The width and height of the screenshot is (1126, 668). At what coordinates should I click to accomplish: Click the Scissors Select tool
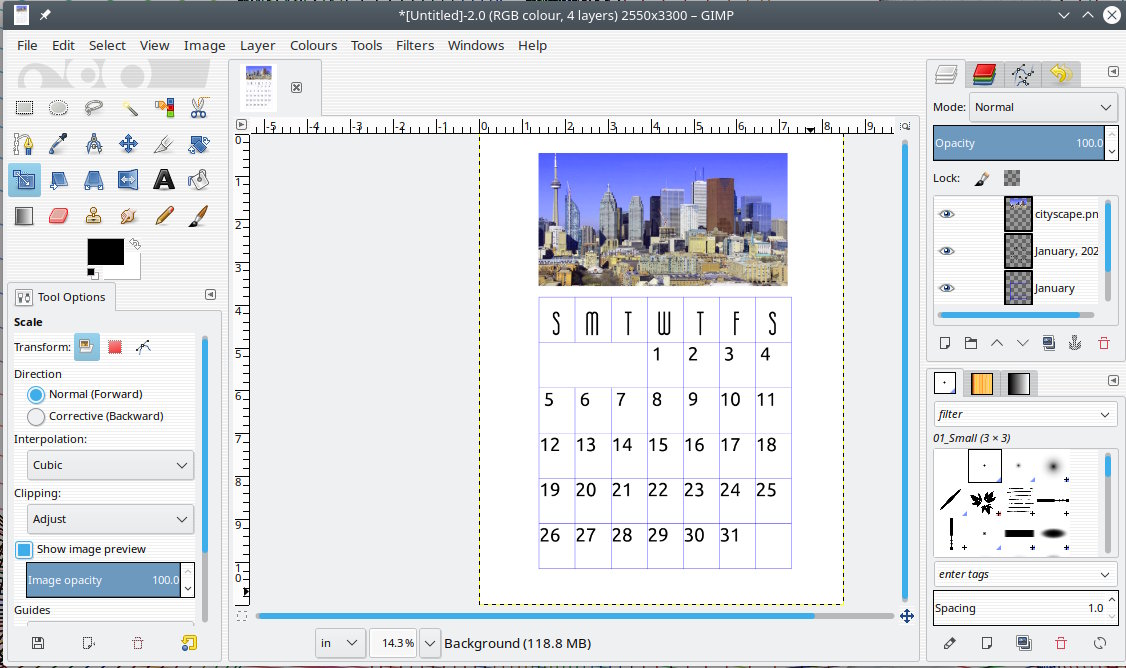(x=198, y=108)
